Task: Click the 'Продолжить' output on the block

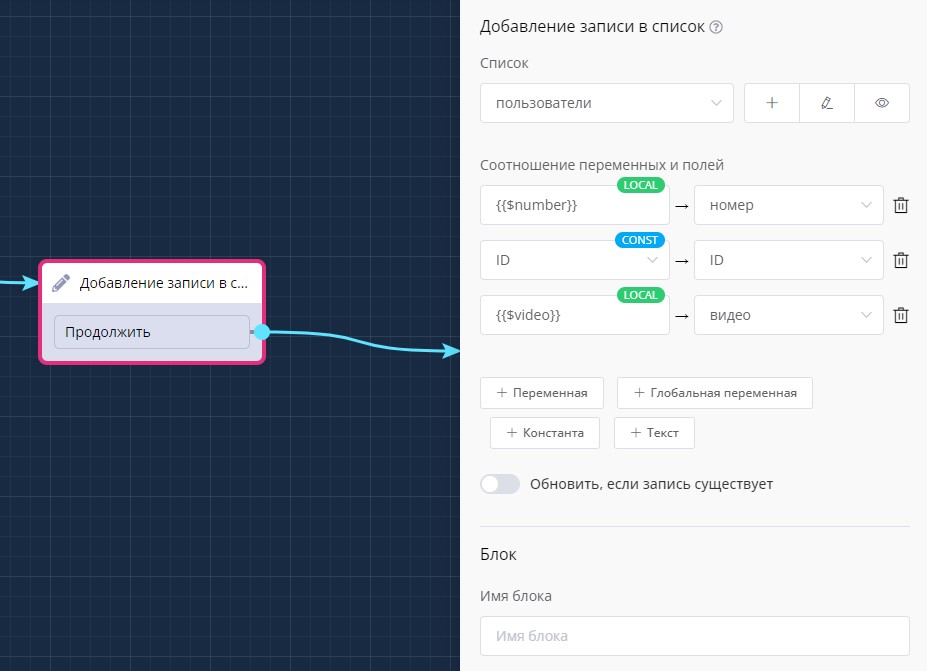Action: click(x=151, y=332)
